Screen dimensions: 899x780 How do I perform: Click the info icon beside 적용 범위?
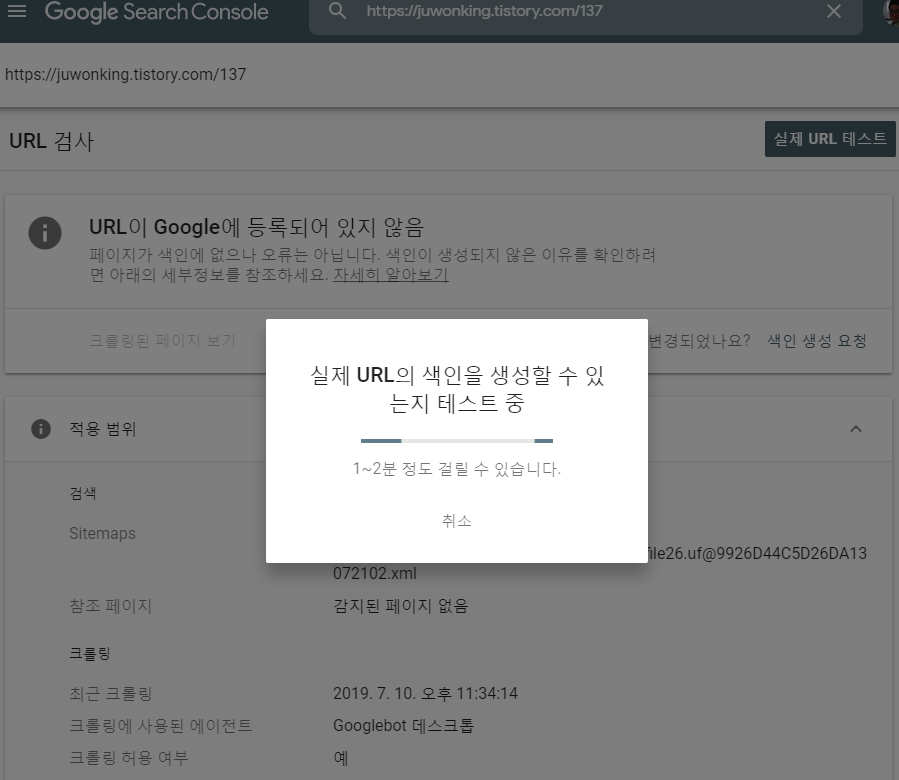(x=41, y=428)
